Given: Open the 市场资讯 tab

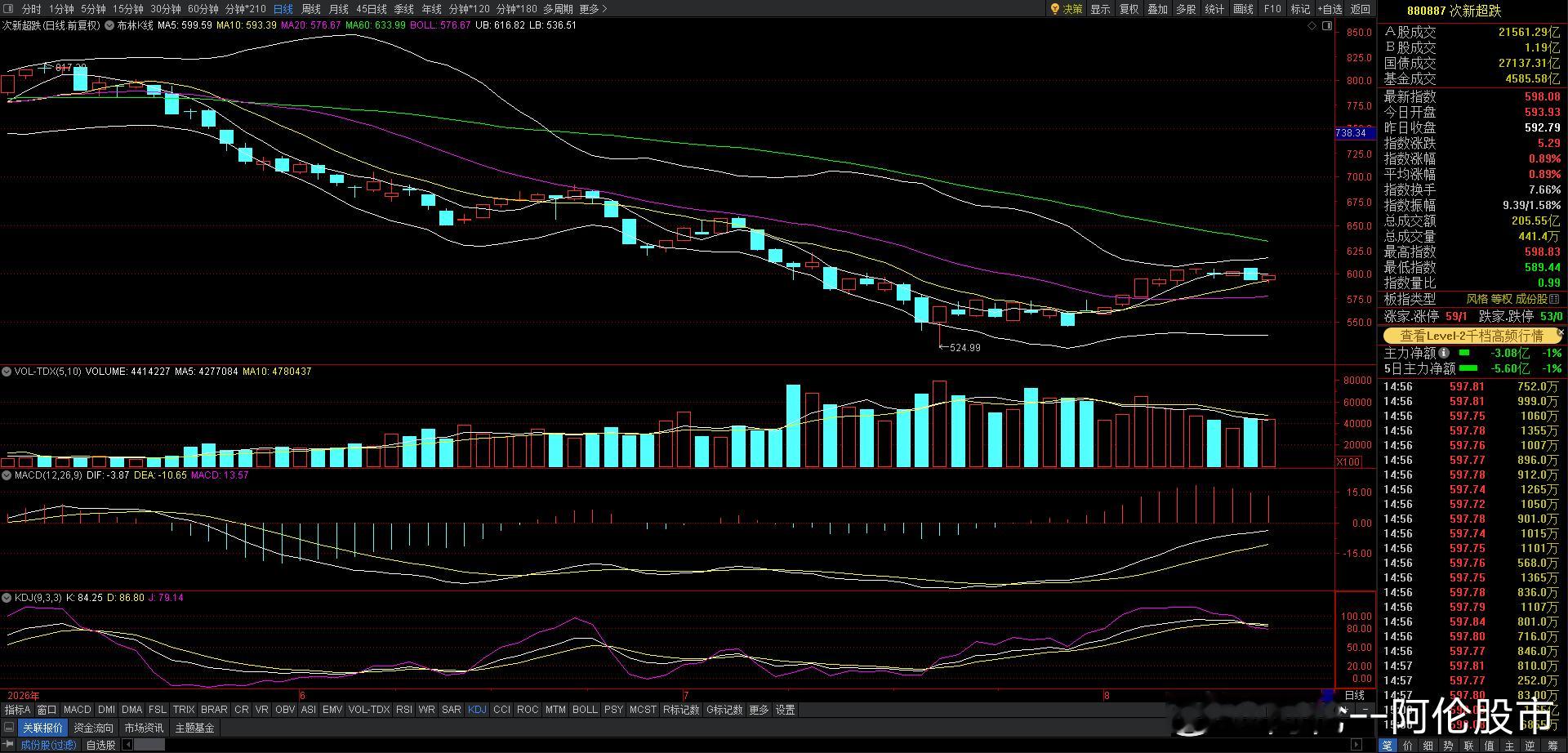Looking at the screenshot, I should (144, 728).
